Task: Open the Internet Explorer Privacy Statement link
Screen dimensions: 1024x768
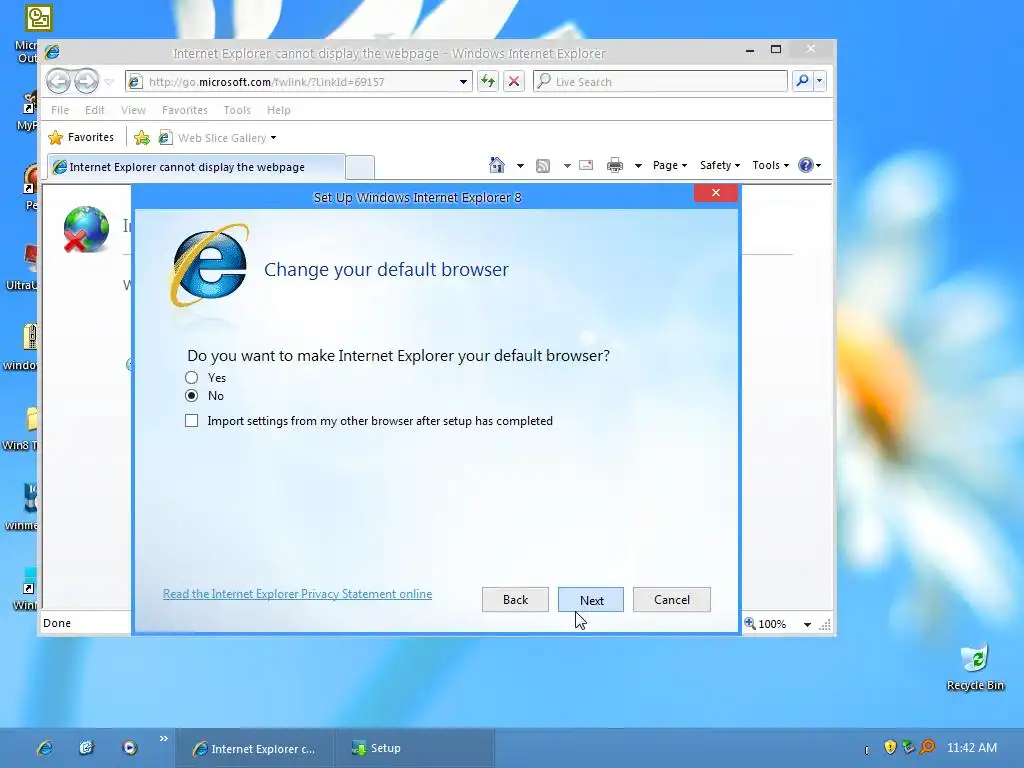Action: coord(297,594)
